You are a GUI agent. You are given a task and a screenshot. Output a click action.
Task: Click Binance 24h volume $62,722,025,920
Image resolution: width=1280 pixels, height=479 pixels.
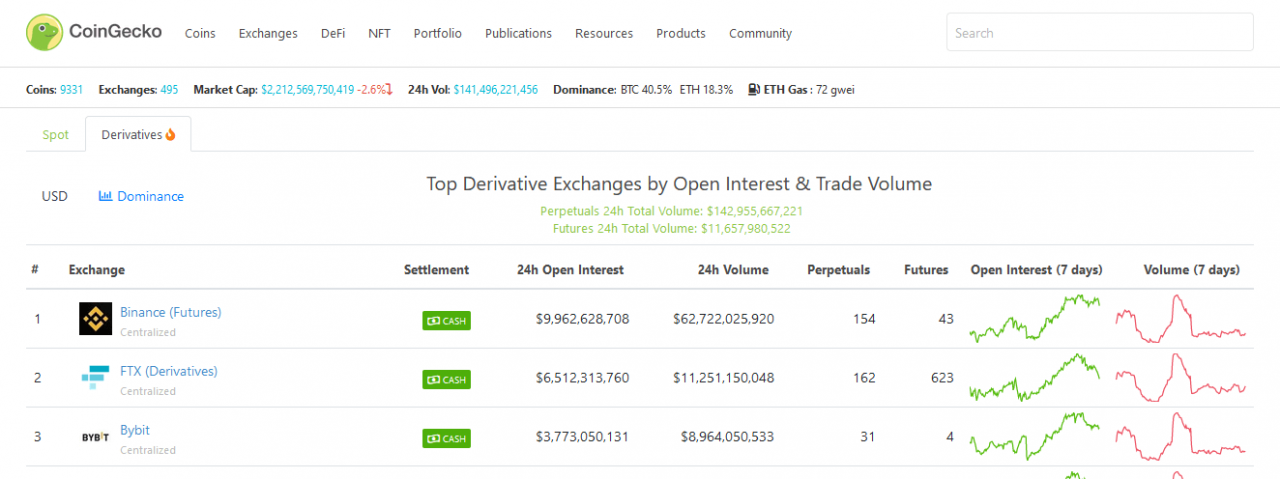coord(723,319)
